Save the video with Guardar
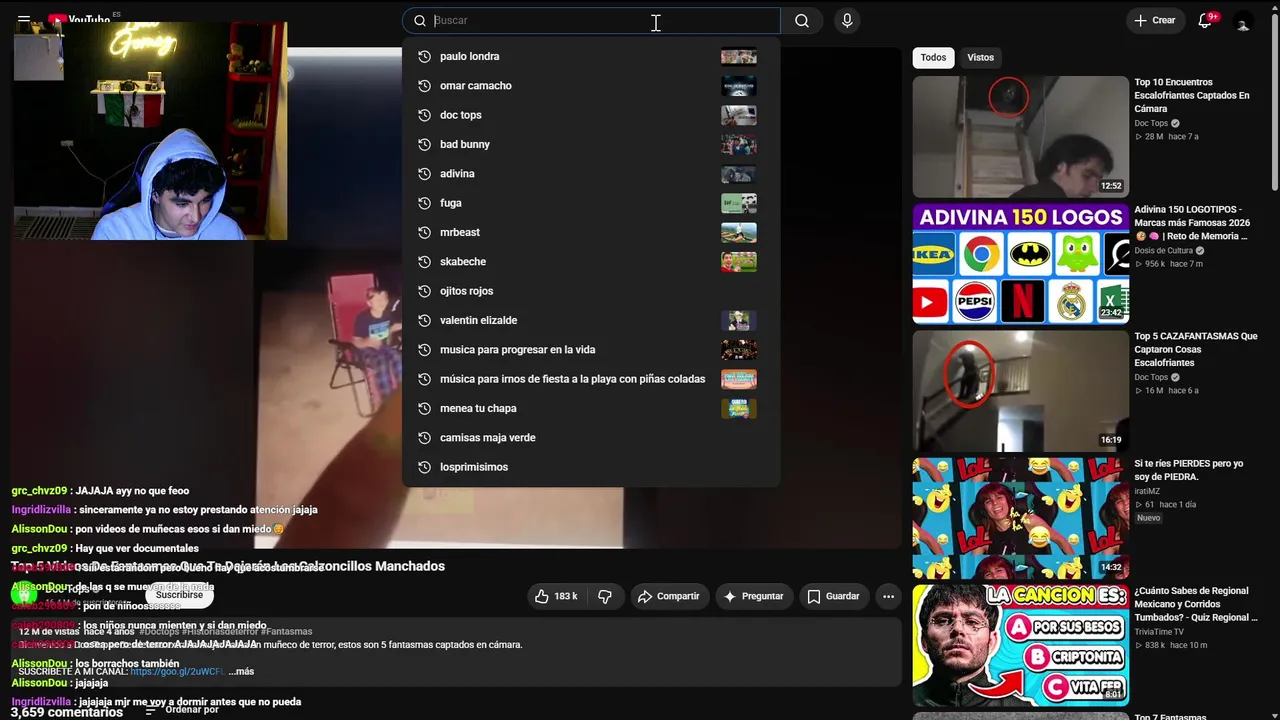Image resolution: width=1280 pixels, height=720 pixels. pos(833,596)
